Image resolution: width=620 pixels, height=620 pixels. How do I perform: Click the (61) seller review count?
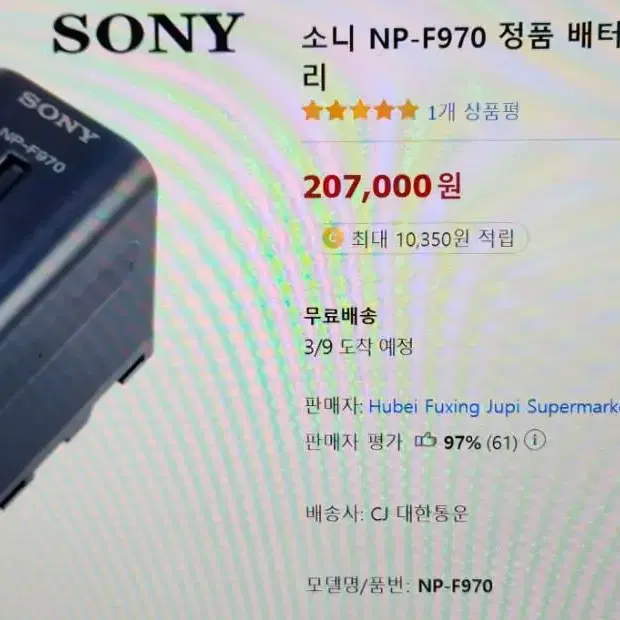point(502,442)
